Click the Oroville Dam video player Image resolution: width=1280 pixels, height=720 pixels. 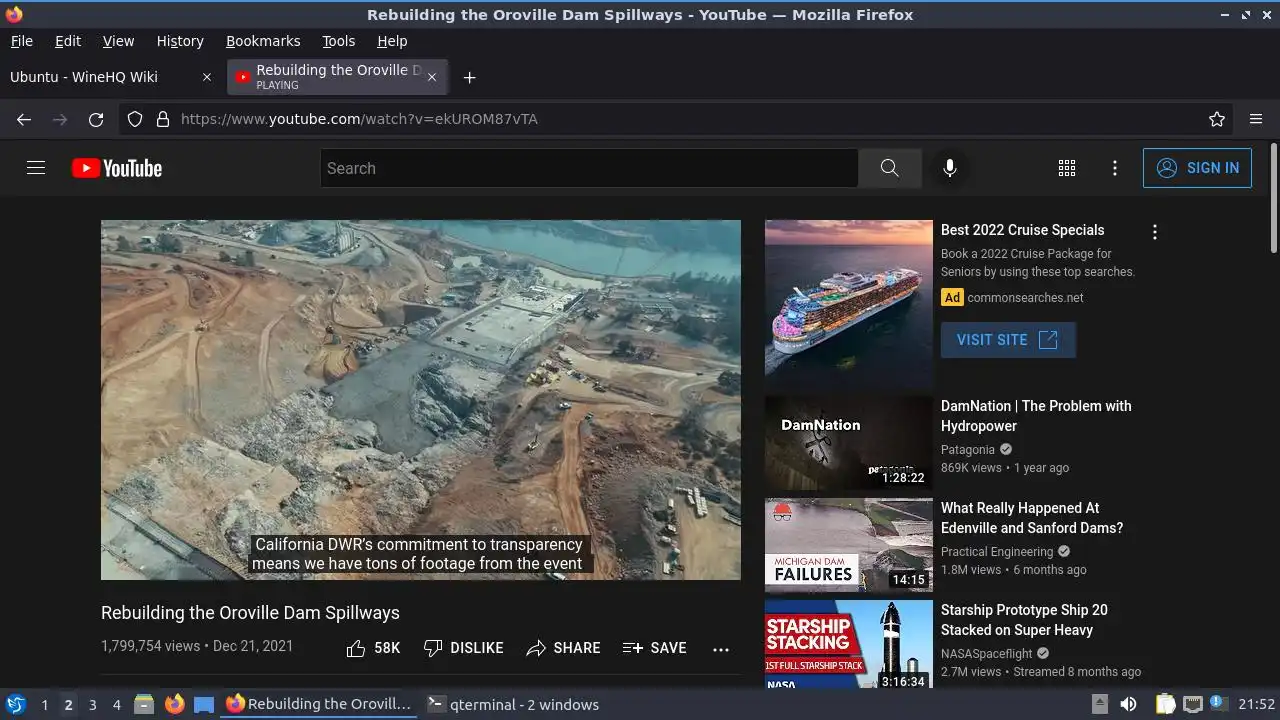click(x=421, y=400)
